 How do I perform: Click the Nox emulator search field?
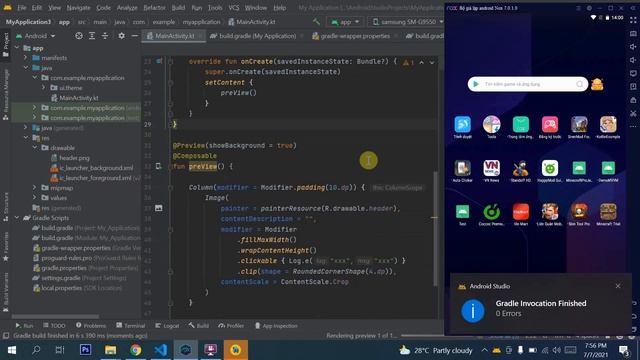[528, 84]
